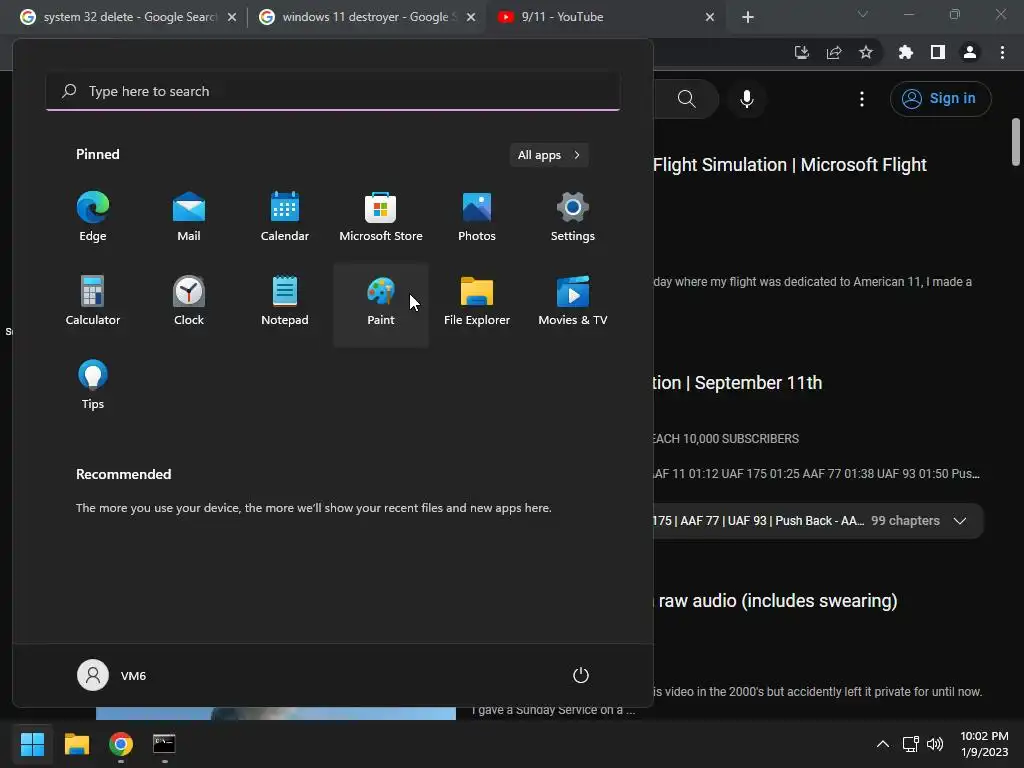Image resolution: width=1024 pixels, height=768 pixels.
Task: Launch Notepad from pinned apps
Action: [x=285, y=301]
